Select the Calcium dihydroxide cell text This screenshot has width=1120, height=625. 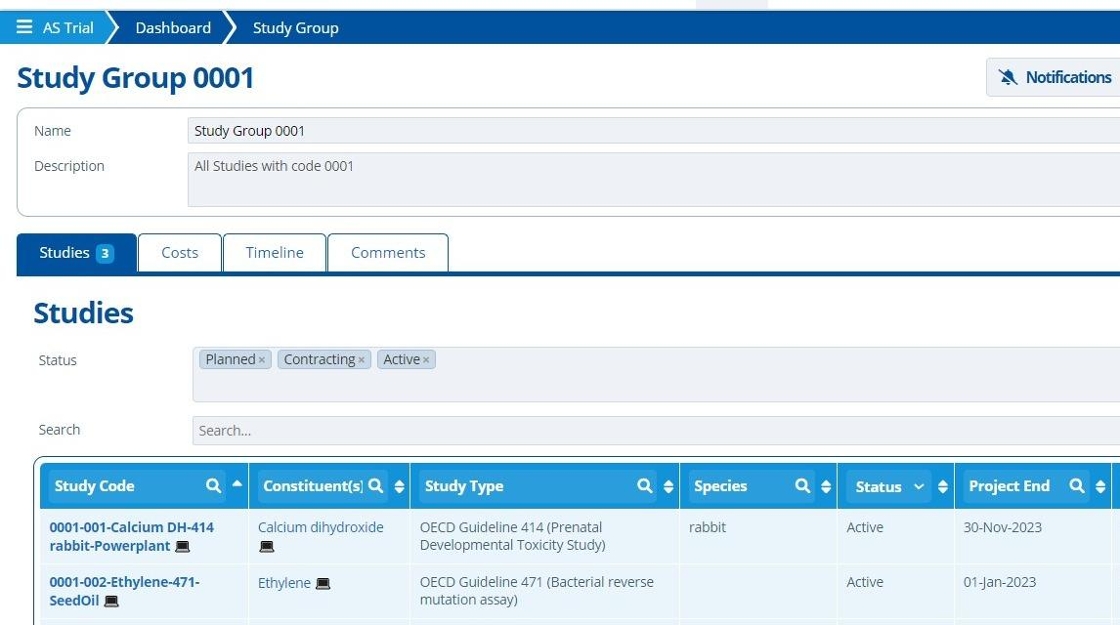click(321, 527)
